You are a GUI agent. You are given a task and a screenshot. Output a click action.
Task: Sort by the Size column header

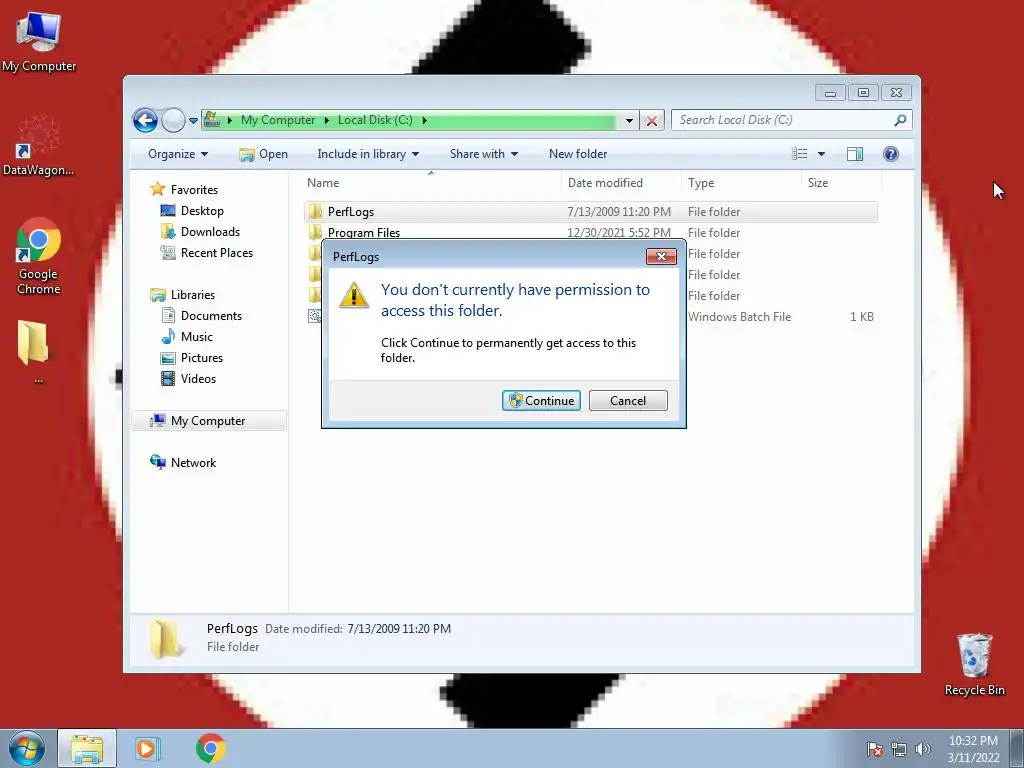click(x=841, y=183)
